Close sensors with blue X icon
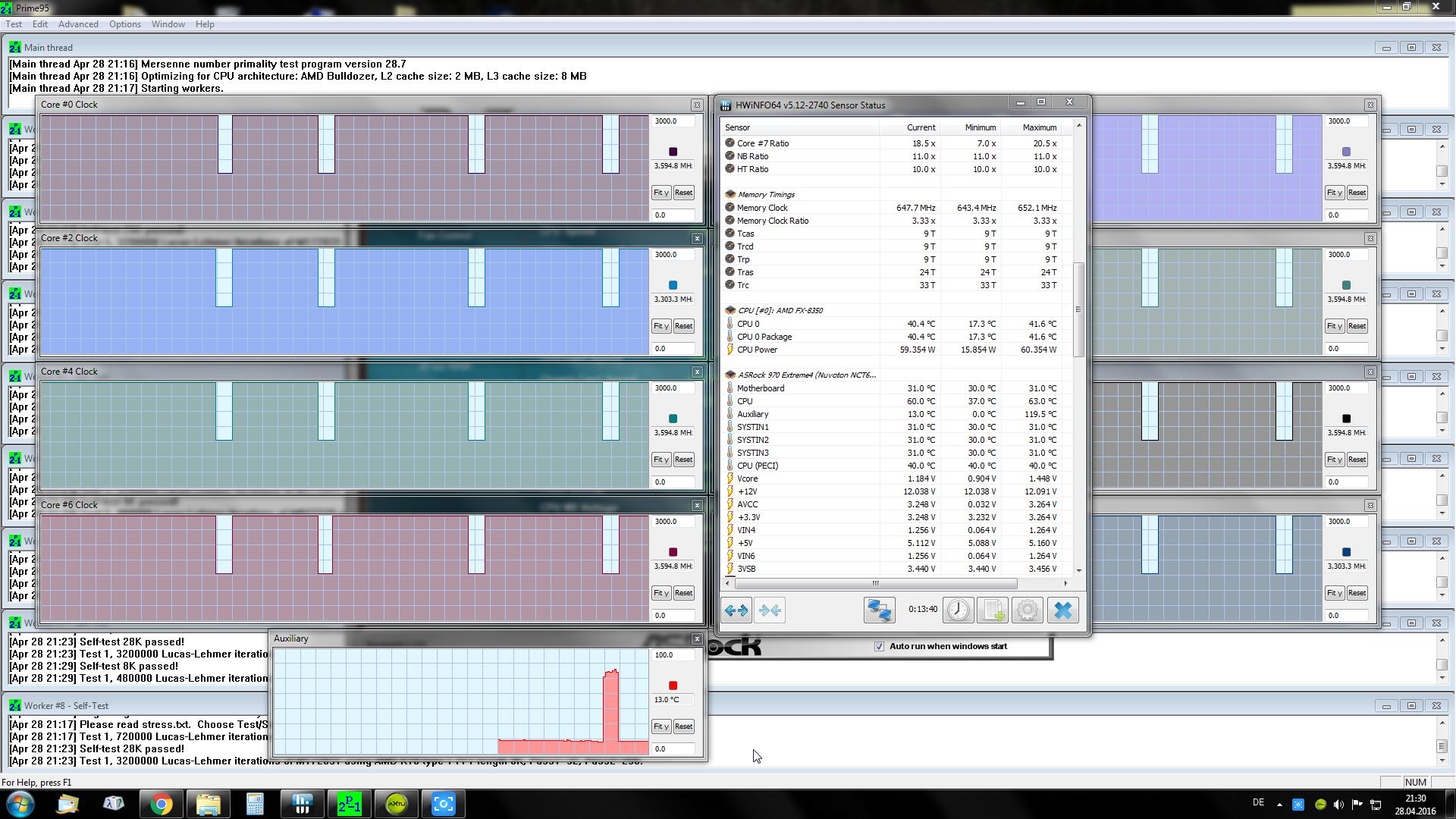1456x819 pixels. click(1062, 610)
